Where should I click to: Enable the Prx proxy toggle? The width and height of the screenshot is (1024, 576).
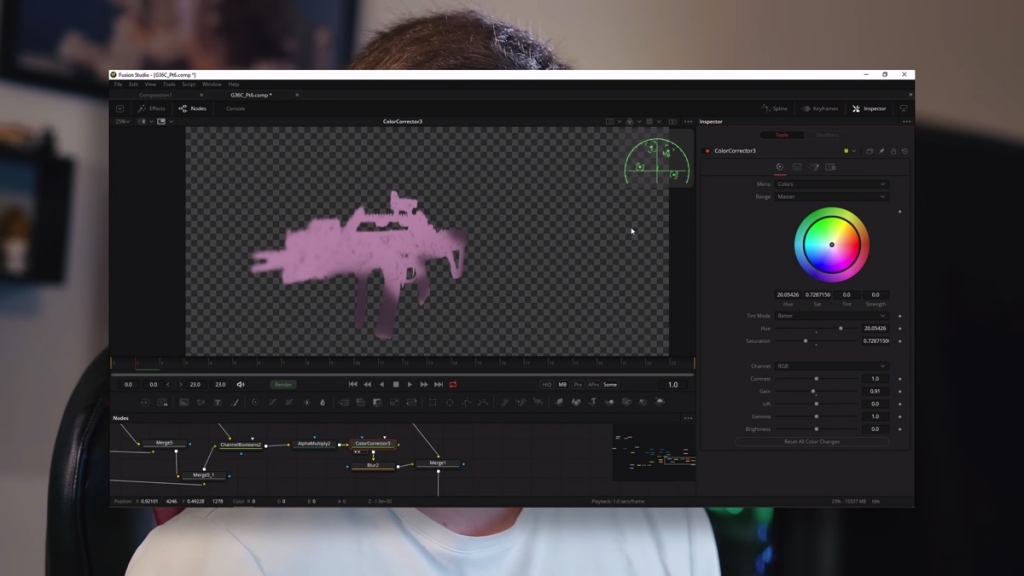pyautogui.click(x=577, y=385)
